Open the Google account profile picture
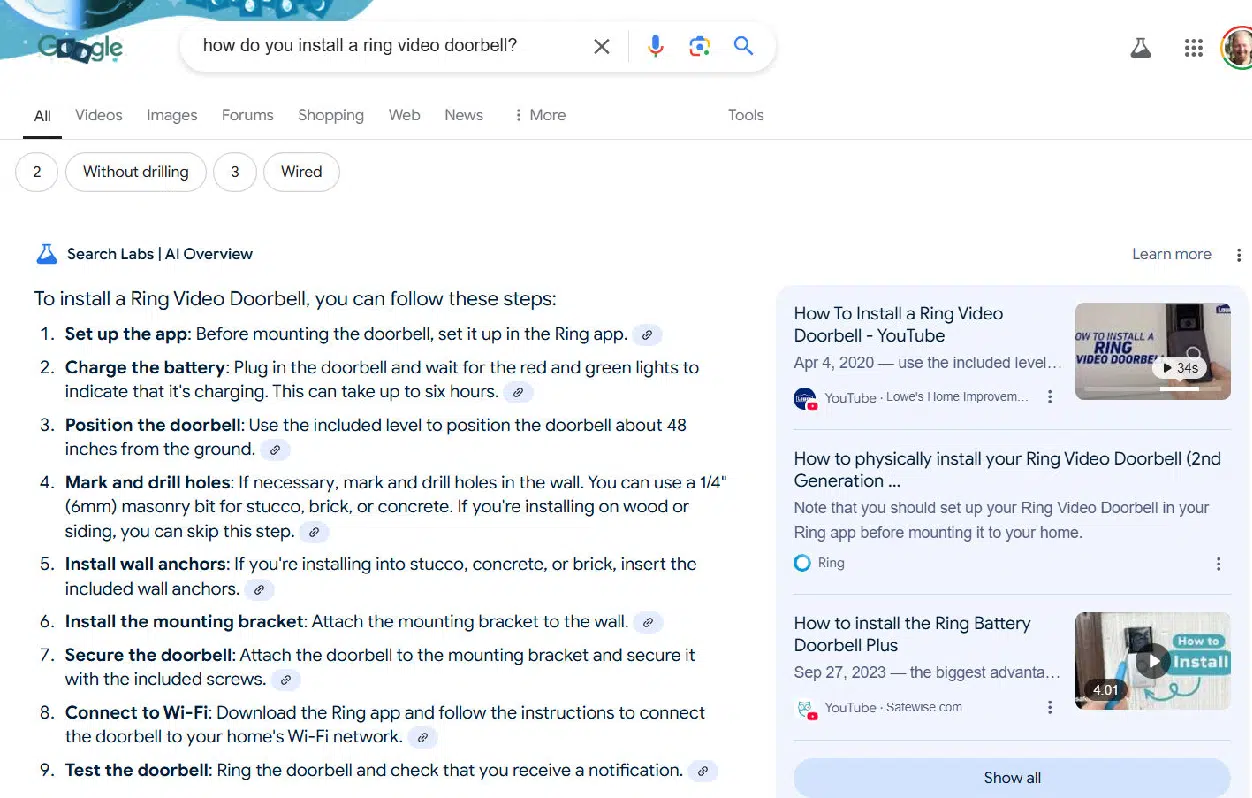This screenshot has height=798, width=1252. click(1237, 48)
